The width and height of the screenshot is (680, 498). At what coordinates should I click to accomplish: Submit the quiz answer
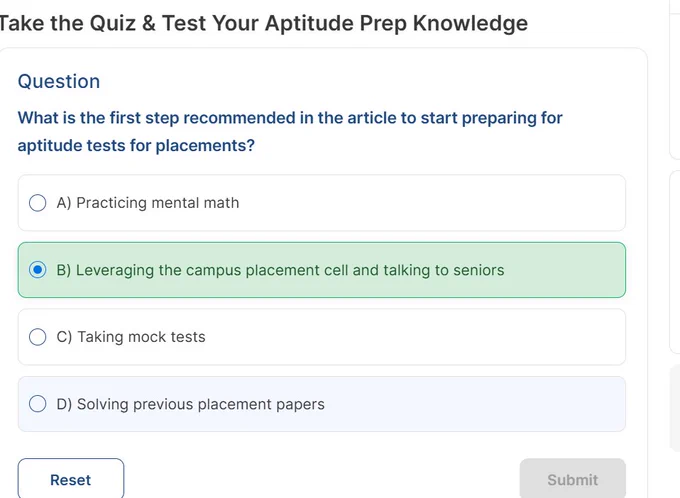[572, 479]
